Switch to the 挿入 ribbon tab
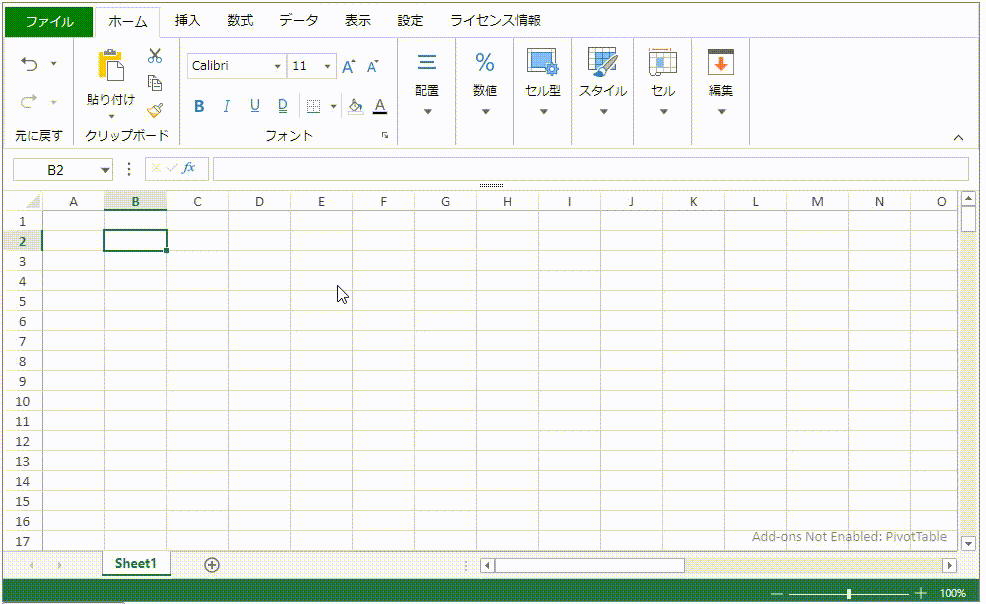 [187, 21]
